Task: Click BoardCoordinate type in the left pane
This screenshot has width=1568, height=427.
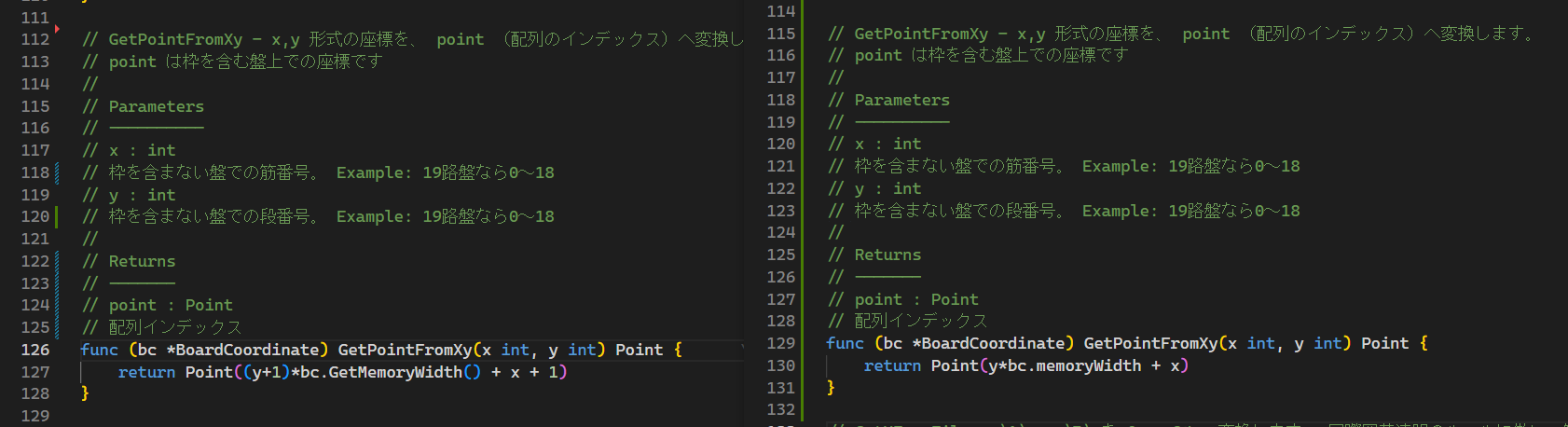Action: click(x=247, y=350)
